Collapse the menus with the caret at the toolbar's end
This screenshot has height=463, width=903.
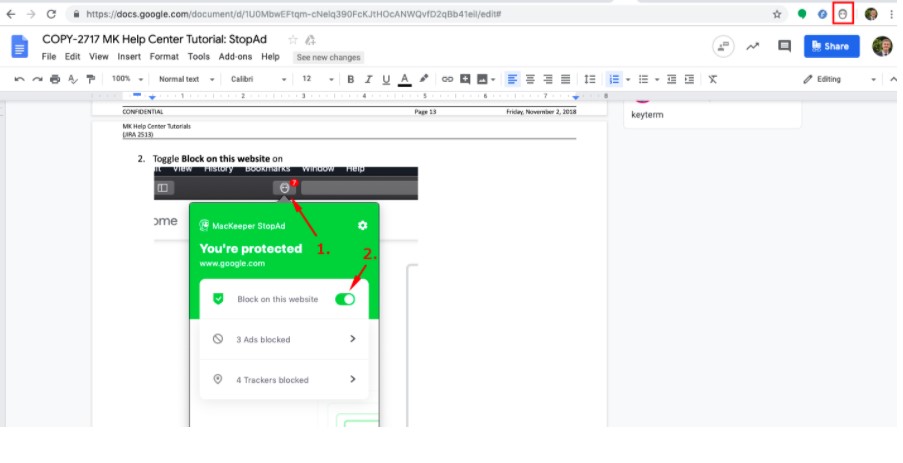(893, 79)
